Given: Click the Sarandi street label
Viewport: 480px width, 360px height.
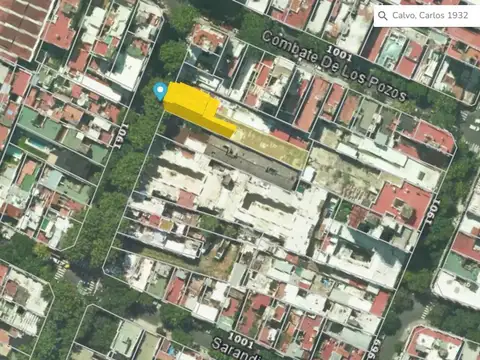Looking at the screenshot, I should (x=236, y=349).
